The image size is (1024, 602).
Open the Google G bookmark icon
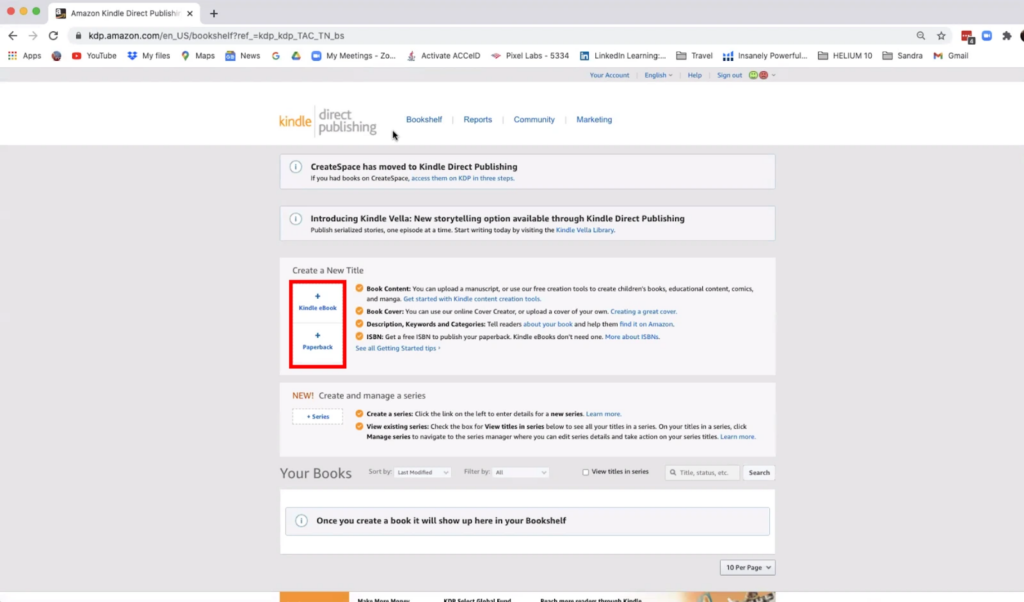[x=276, y=55]
